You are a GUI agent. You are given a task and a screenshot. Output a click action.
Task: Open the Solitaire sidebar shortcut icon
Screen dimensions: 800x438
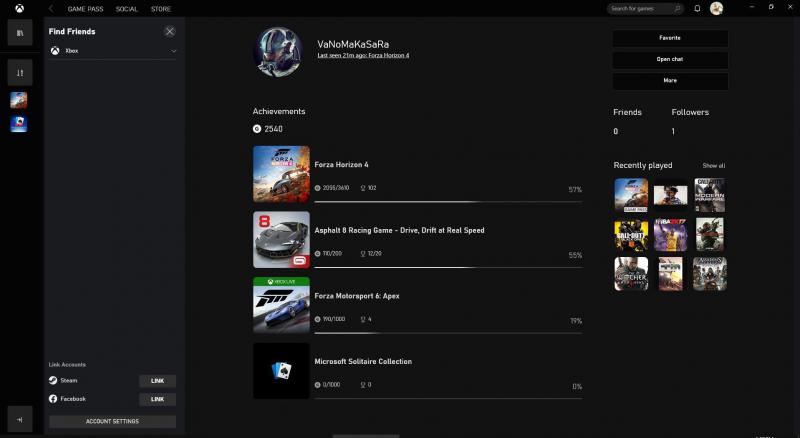click(19, 123)
